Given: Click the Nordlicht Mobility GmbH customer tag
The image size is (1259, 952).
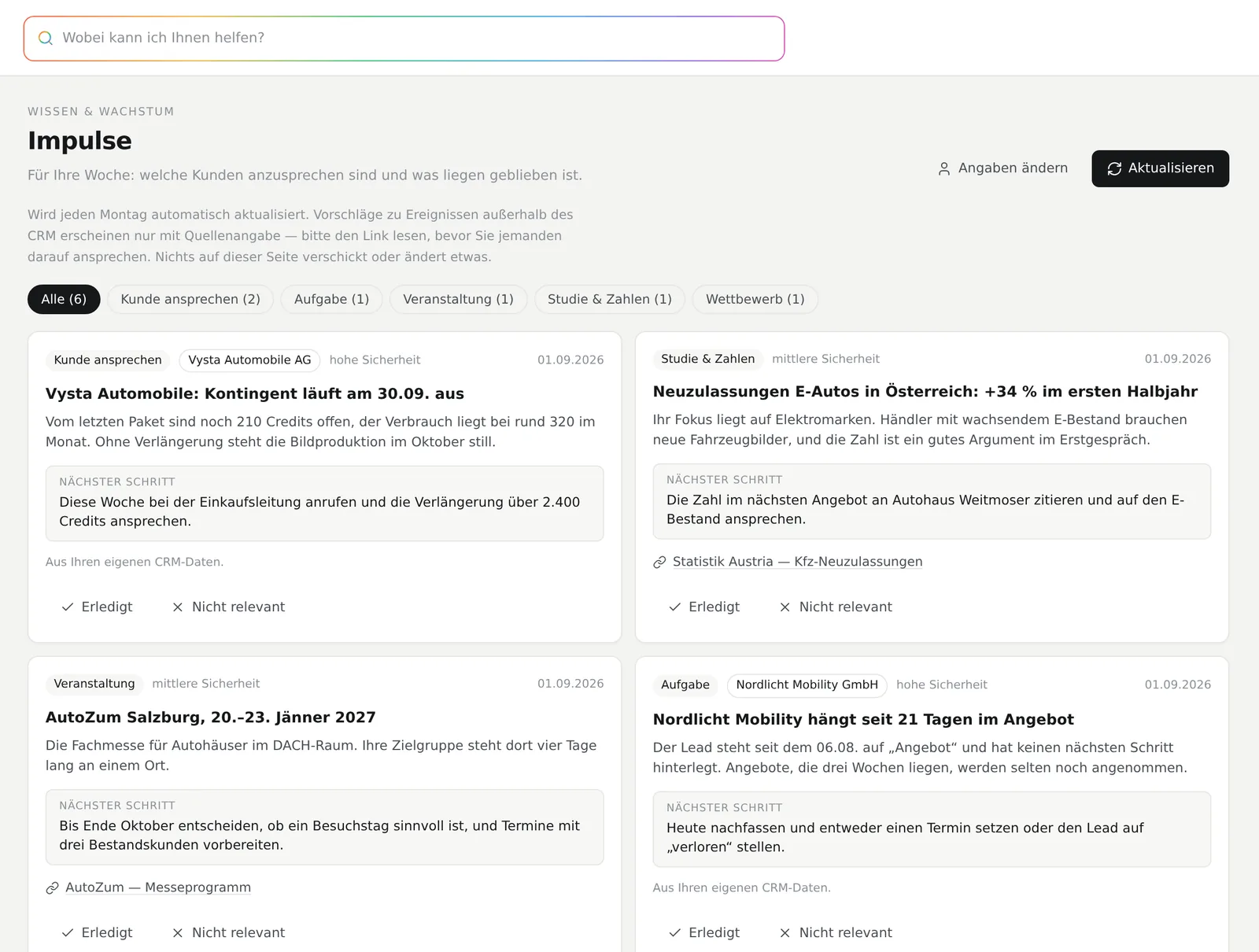Looking at the screenshot, I should coord(807,684).
